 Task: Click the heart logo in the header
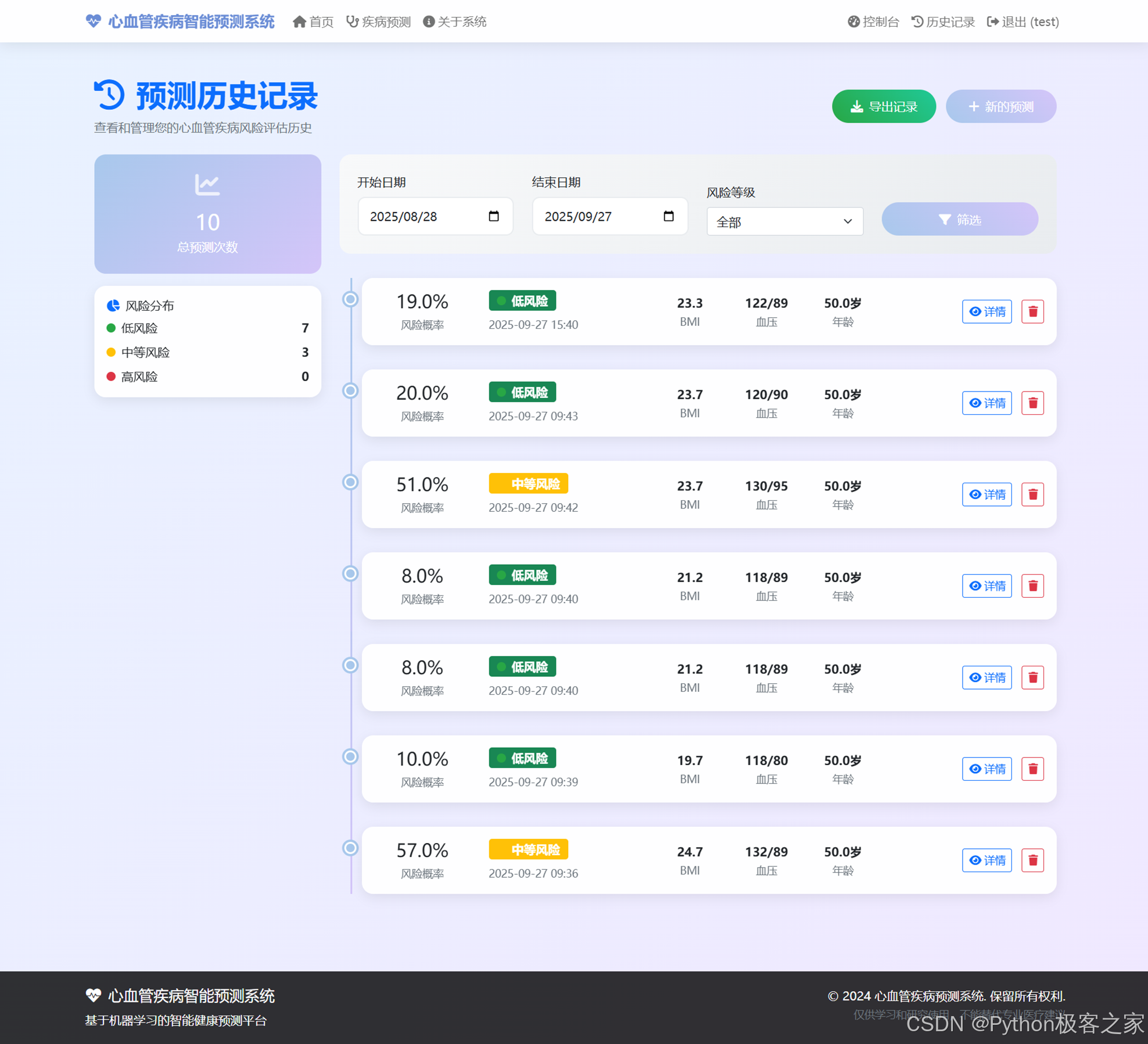point(93,21)
